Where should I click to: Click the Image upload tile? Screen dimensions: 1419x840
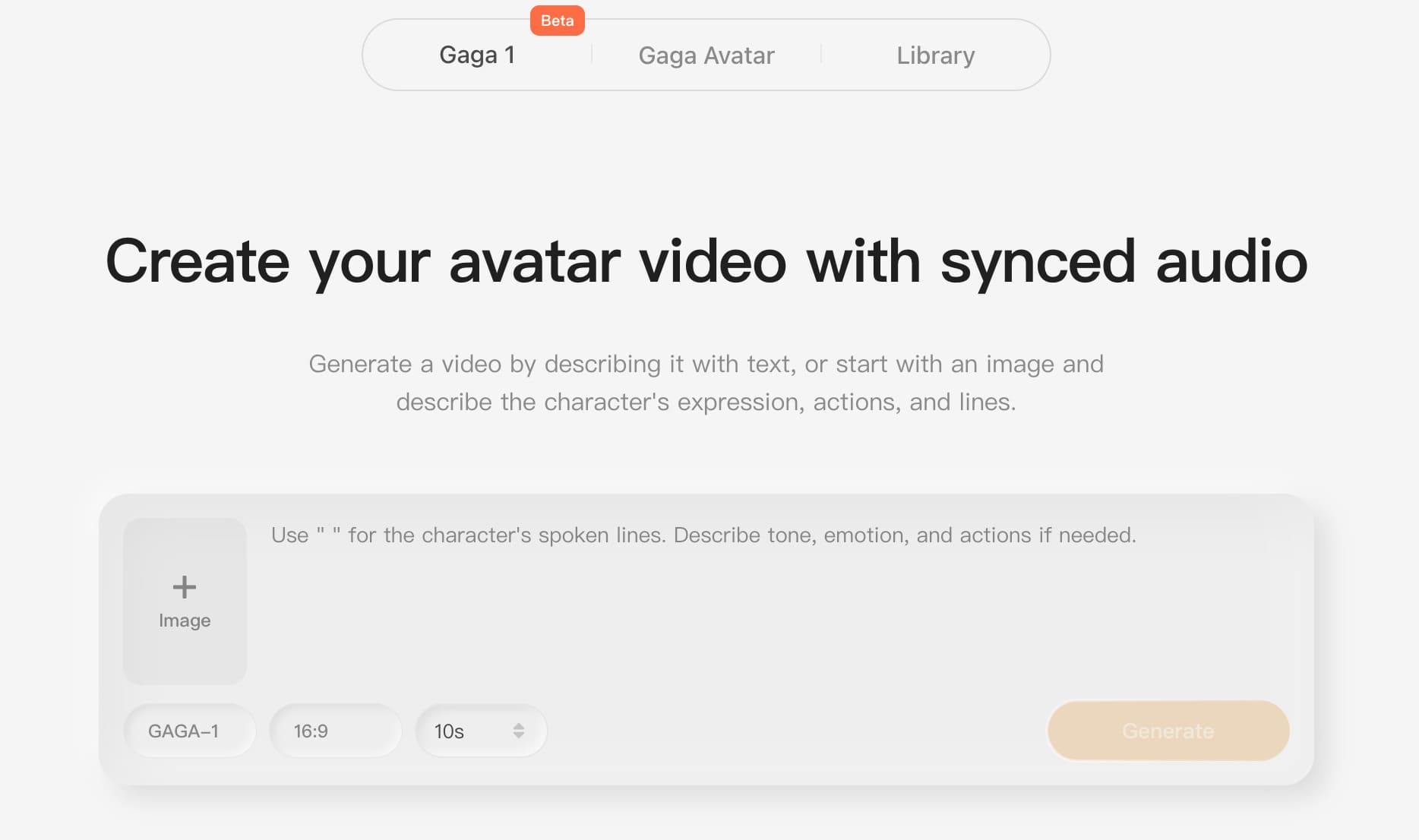click(185, 601)
